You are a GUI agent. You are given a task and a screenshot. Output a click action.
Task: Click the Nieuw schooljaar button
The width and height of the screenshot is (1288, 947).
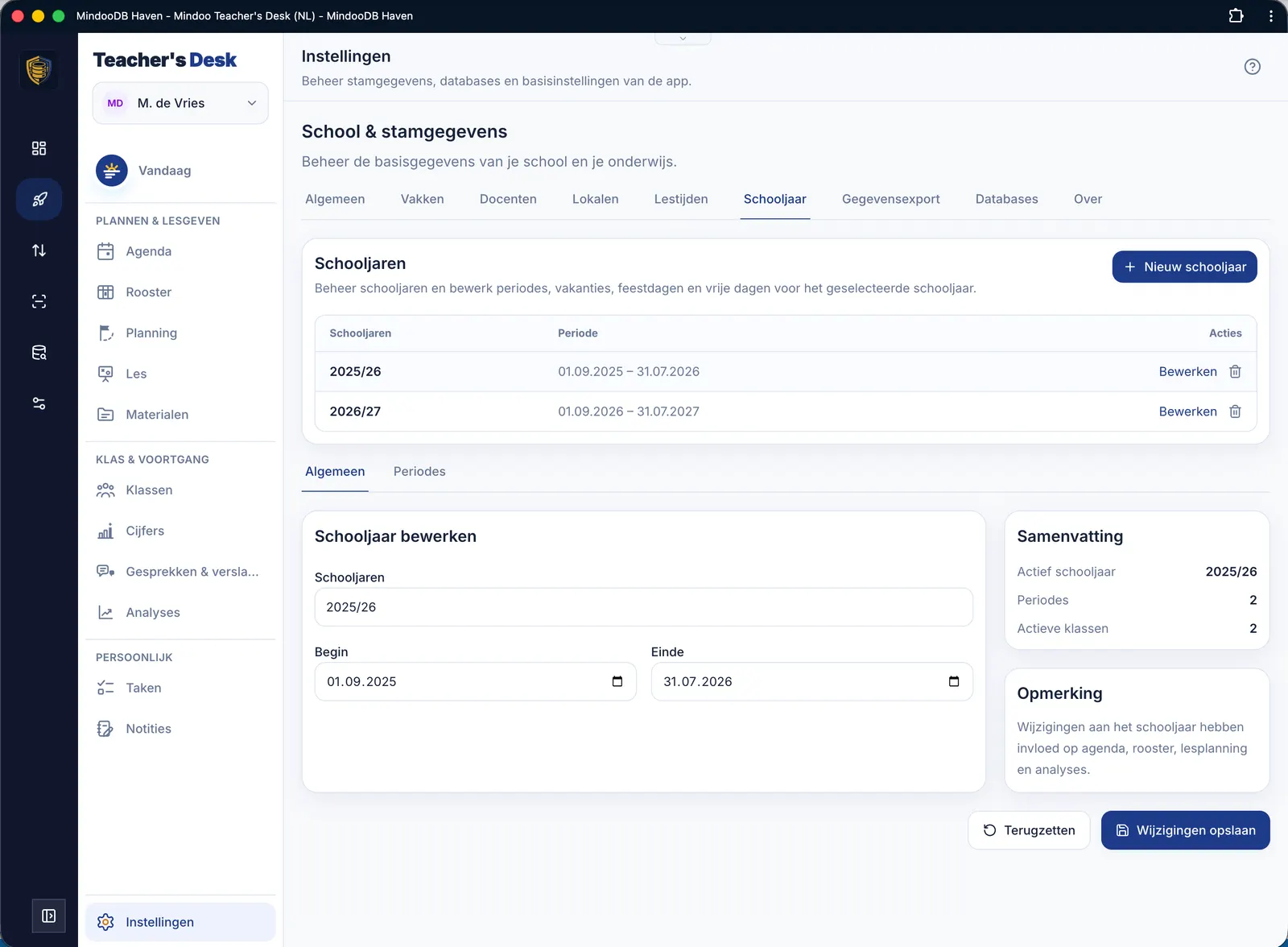[1184, 267]
